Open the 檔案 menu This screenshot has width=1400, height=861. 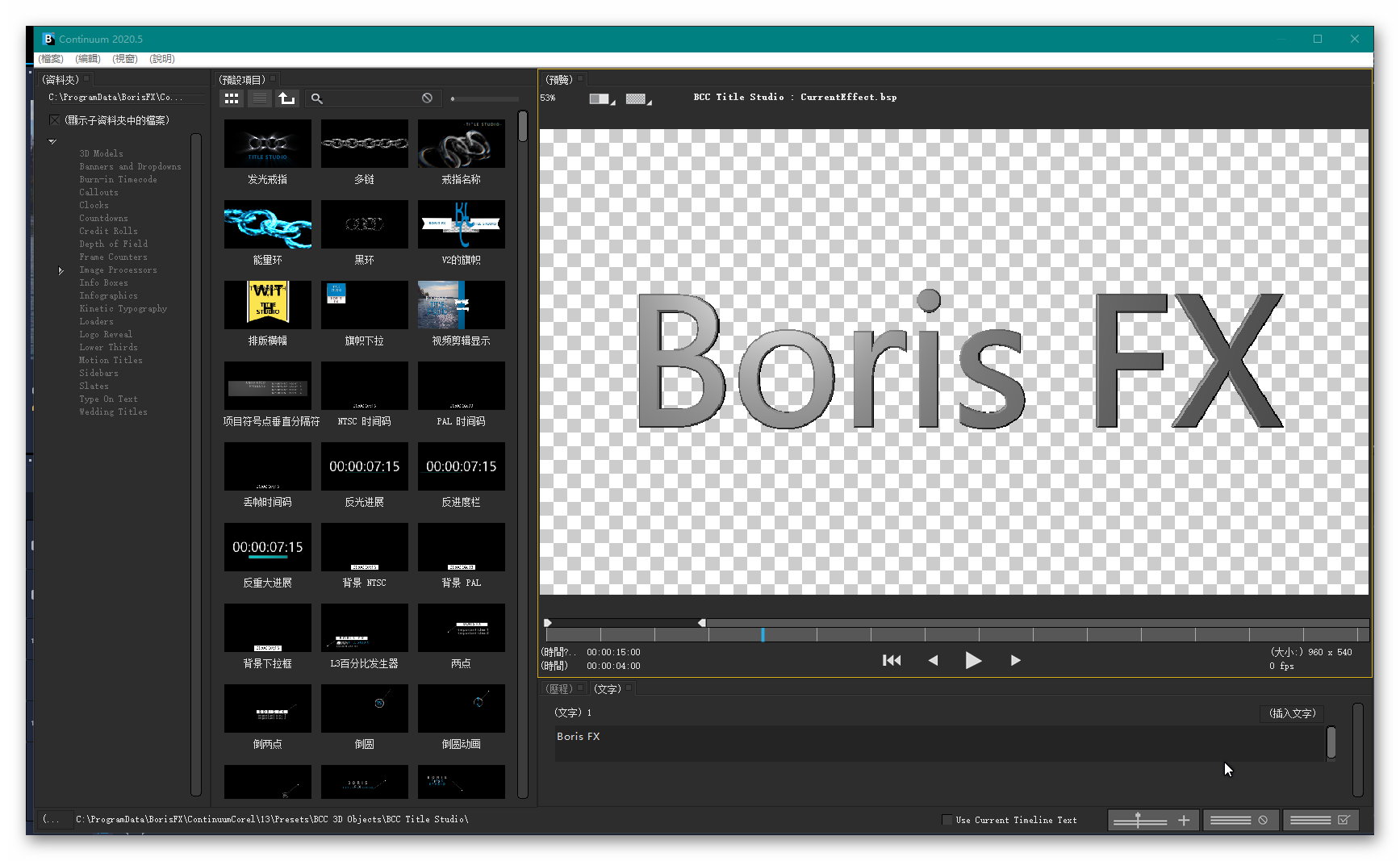[51, 59]
